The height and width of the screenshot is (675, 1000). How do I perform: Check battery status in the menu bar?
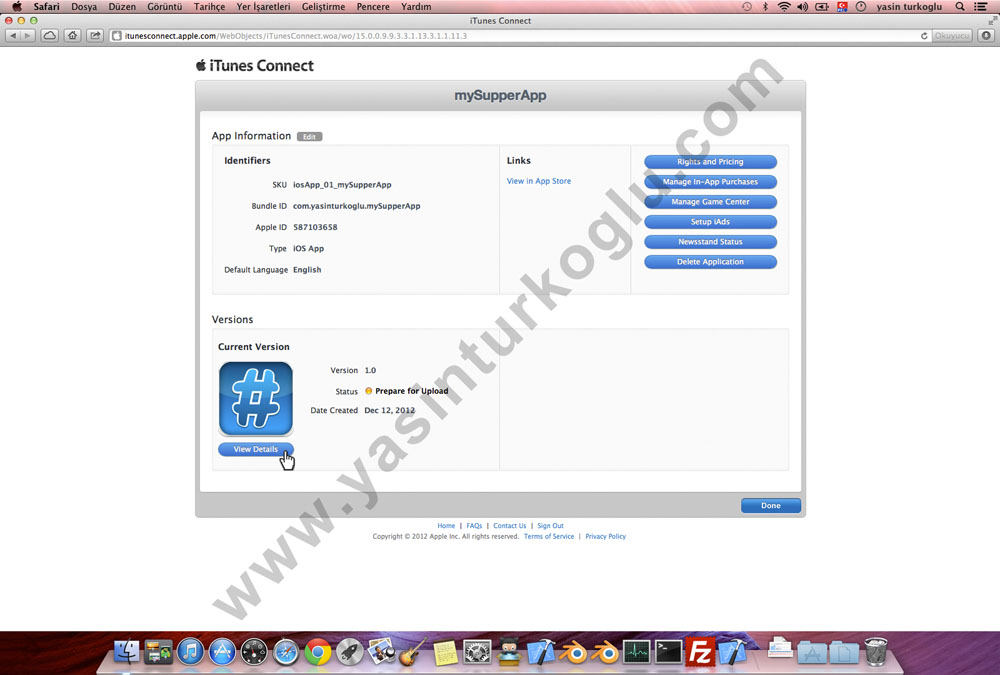coord(822,6)
